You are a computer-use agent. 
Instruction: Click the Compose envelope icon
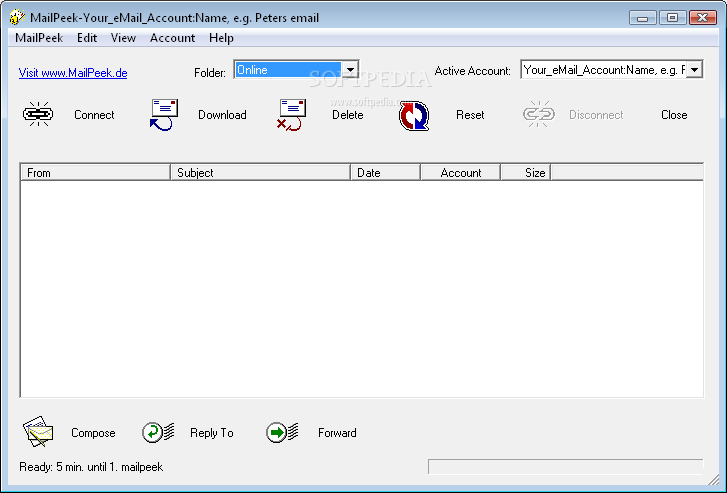tap(38, 432)
